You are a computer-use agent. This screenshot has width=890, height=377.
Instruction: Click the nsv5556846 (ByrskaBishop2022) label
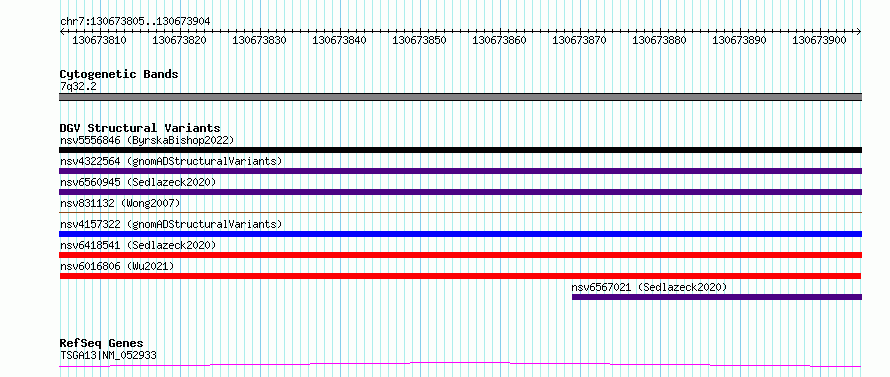(147, 140)
